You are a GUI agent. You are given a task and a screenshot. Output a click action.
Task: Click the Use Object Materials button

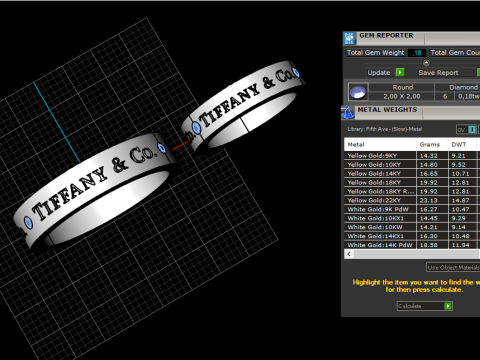[453, 267]
